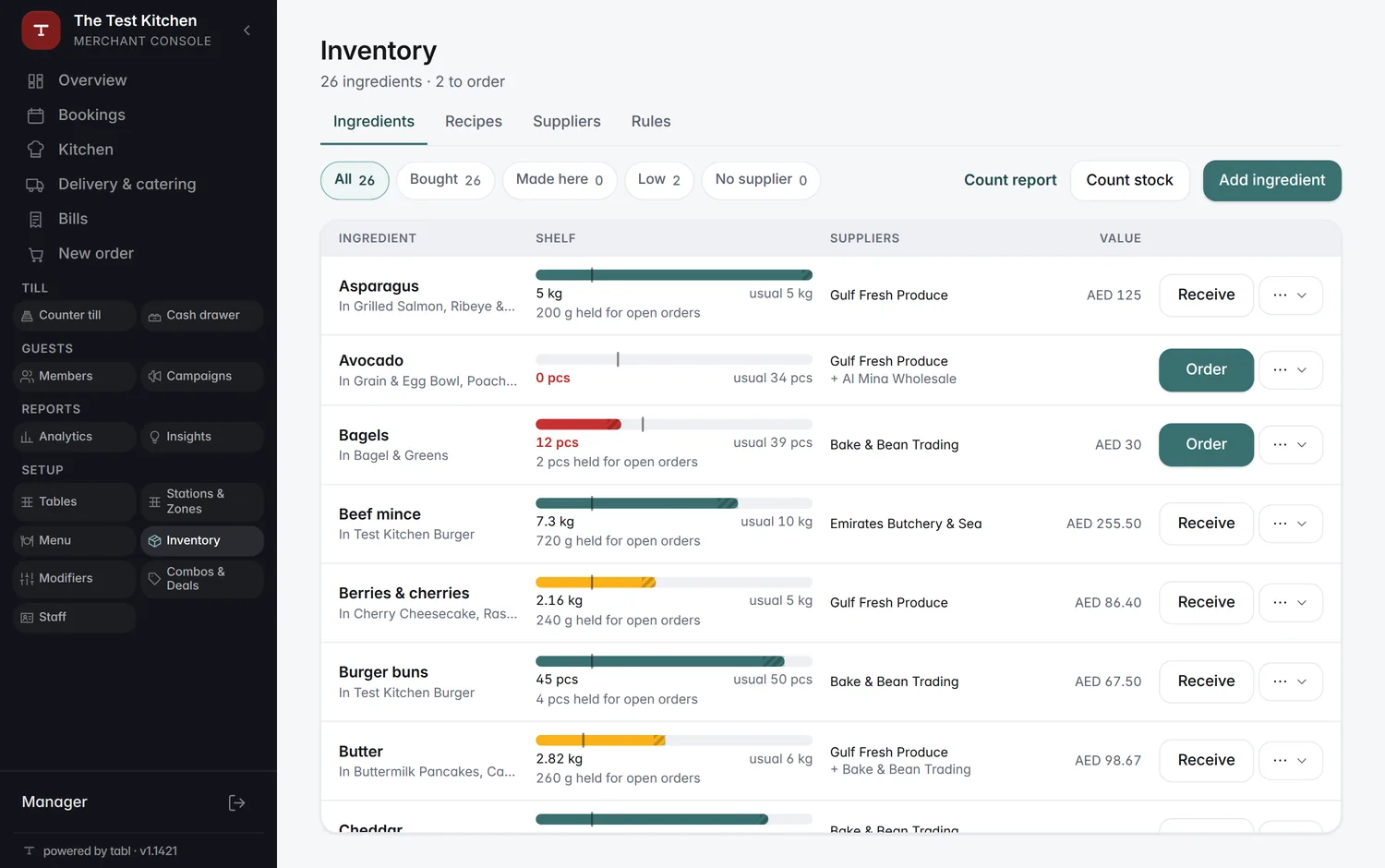Start a New order cart icon
Image resolution: width=1385 pixels, height=868 pixels.
coord(36,254)
